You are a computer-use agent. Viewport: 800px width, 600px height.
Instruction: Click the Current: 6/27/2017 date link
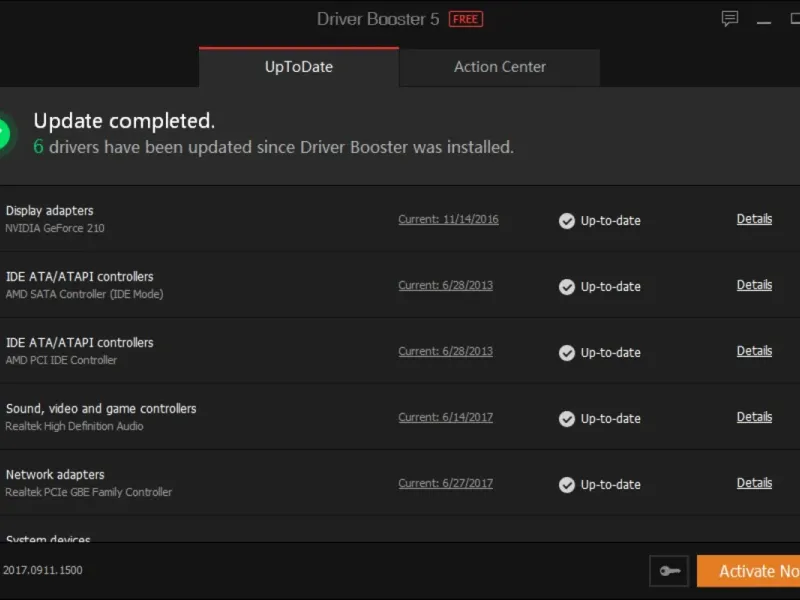445,483
